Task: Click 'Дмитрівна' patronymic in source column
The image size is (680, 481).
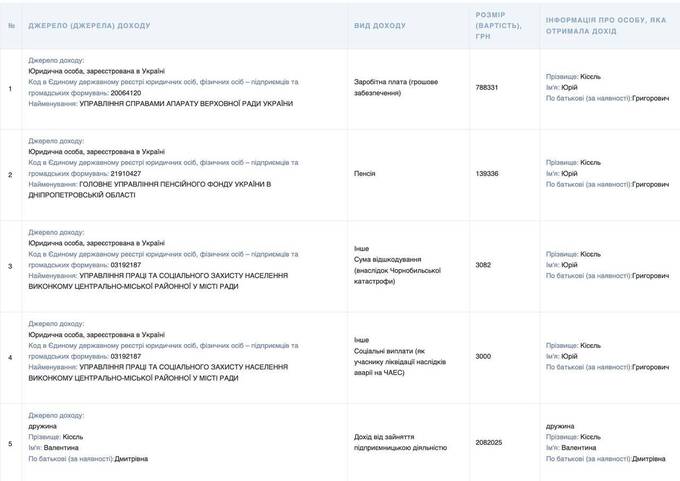Action: tap(131, 459)
